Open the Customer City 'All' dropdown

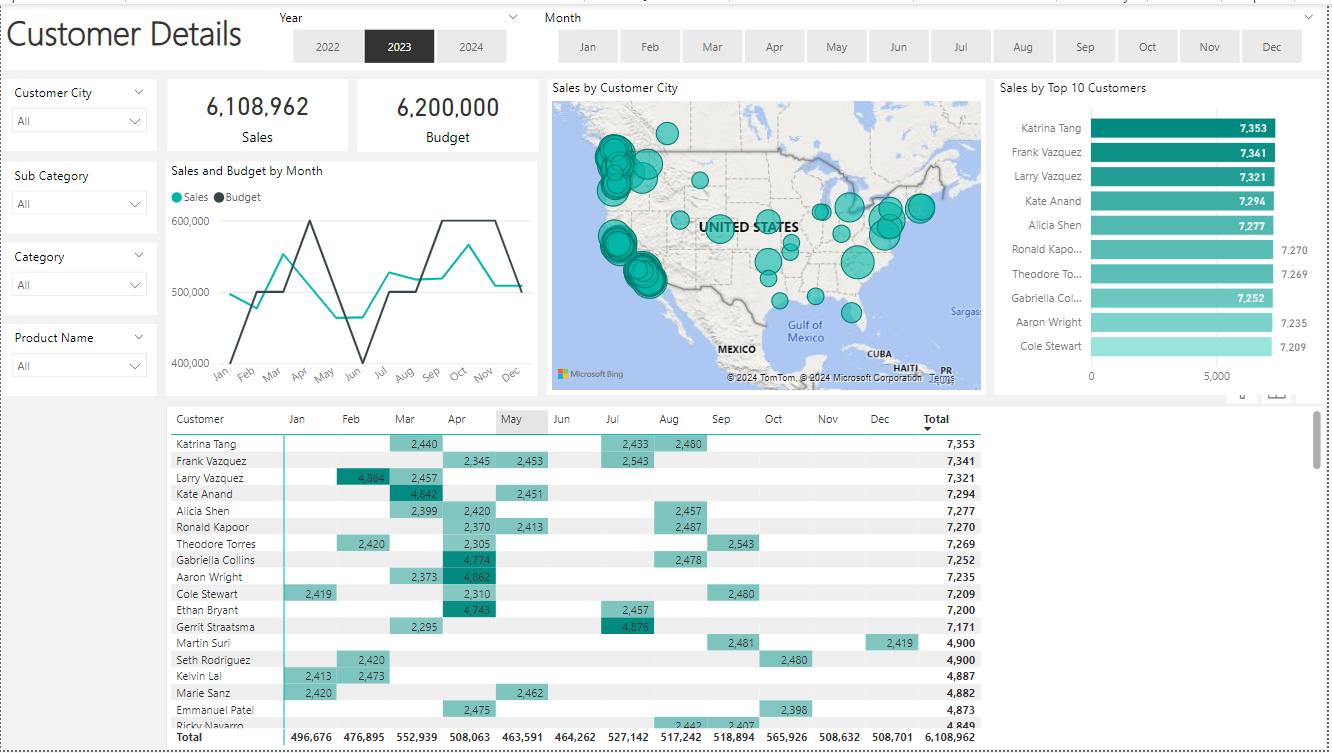(x=80, y=121)
